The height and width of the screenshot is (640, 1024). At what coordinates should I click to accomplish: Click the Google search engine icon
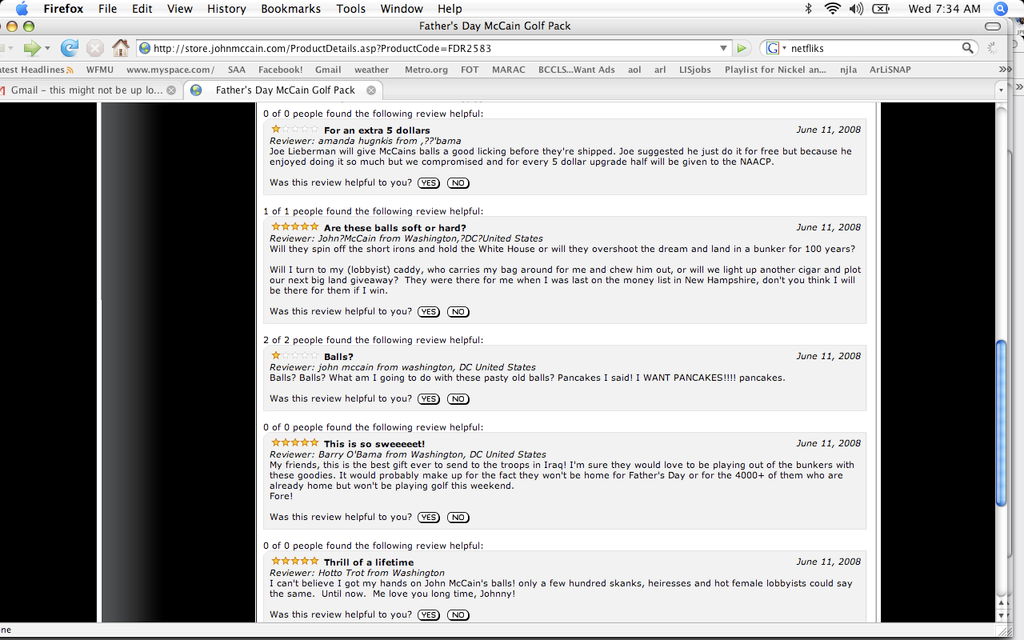pos(773,48)
